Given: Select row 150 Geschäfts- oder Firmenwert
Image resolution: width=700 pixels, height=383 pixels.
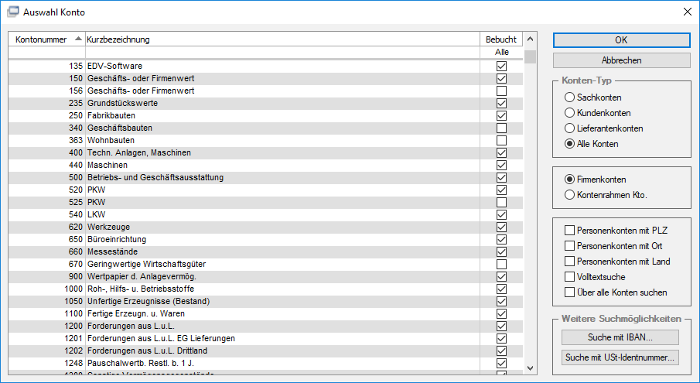Looking at the screenshot, I should pos(266,79).
